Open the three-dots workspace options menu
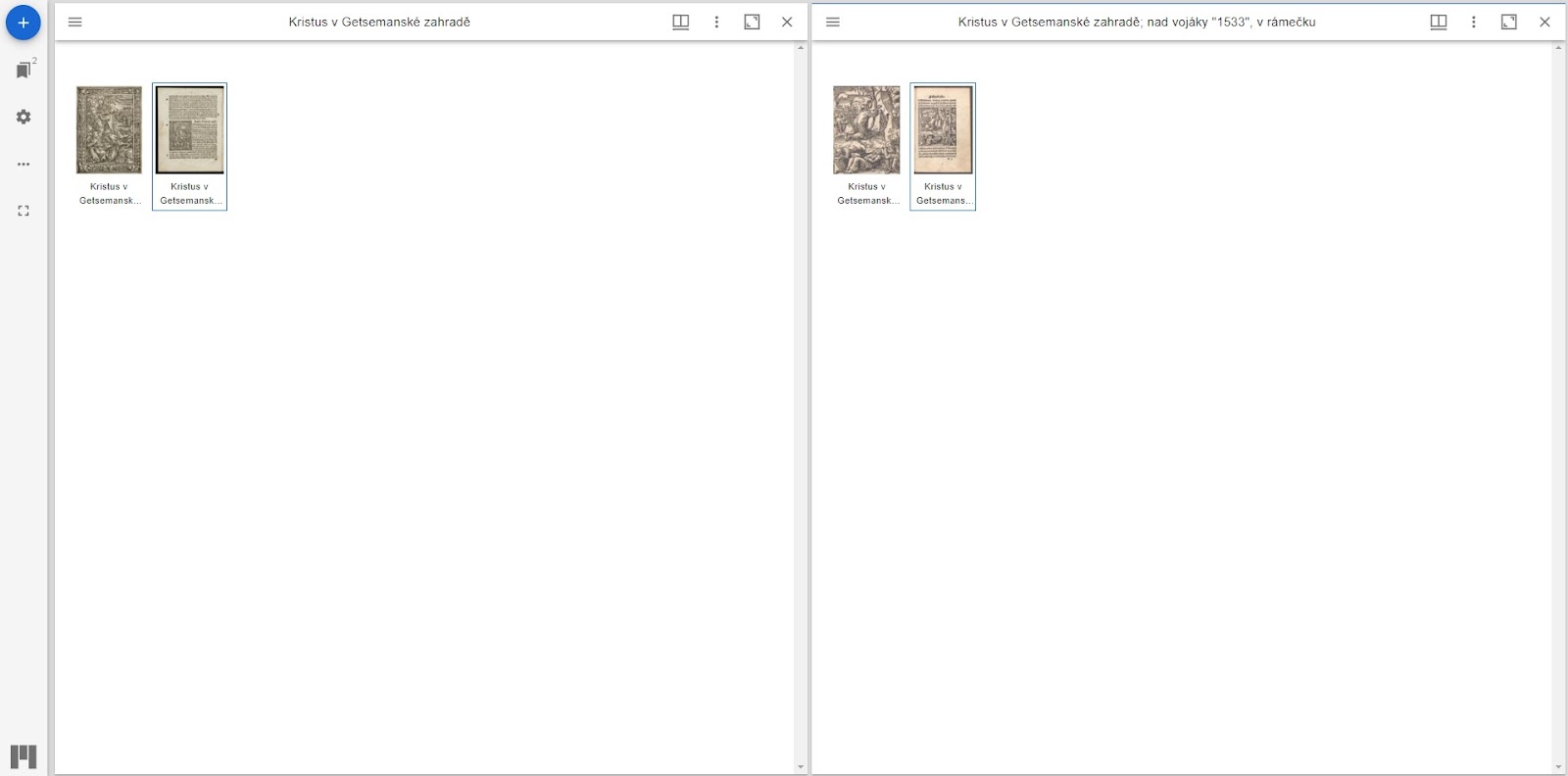 pos(24,164)
